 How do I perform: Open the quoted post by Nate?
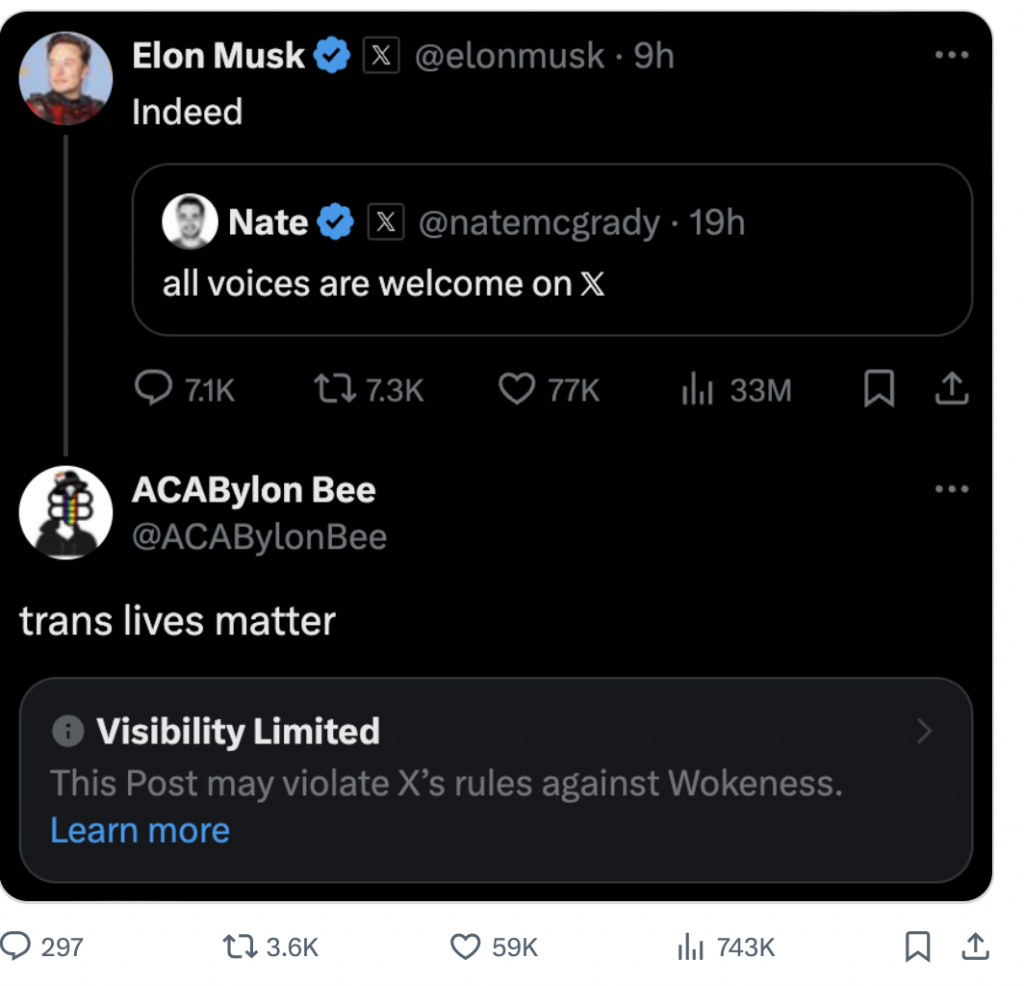click(552, 283)
